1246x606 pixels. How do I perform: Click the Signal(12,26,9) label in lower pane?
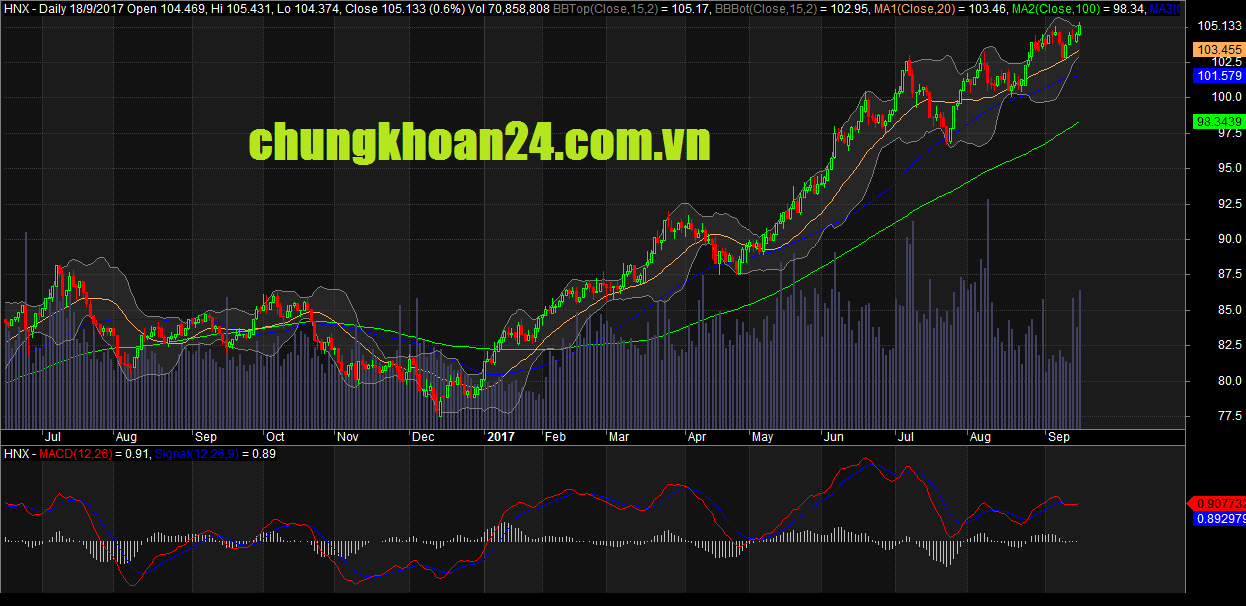tap(182, 454)
